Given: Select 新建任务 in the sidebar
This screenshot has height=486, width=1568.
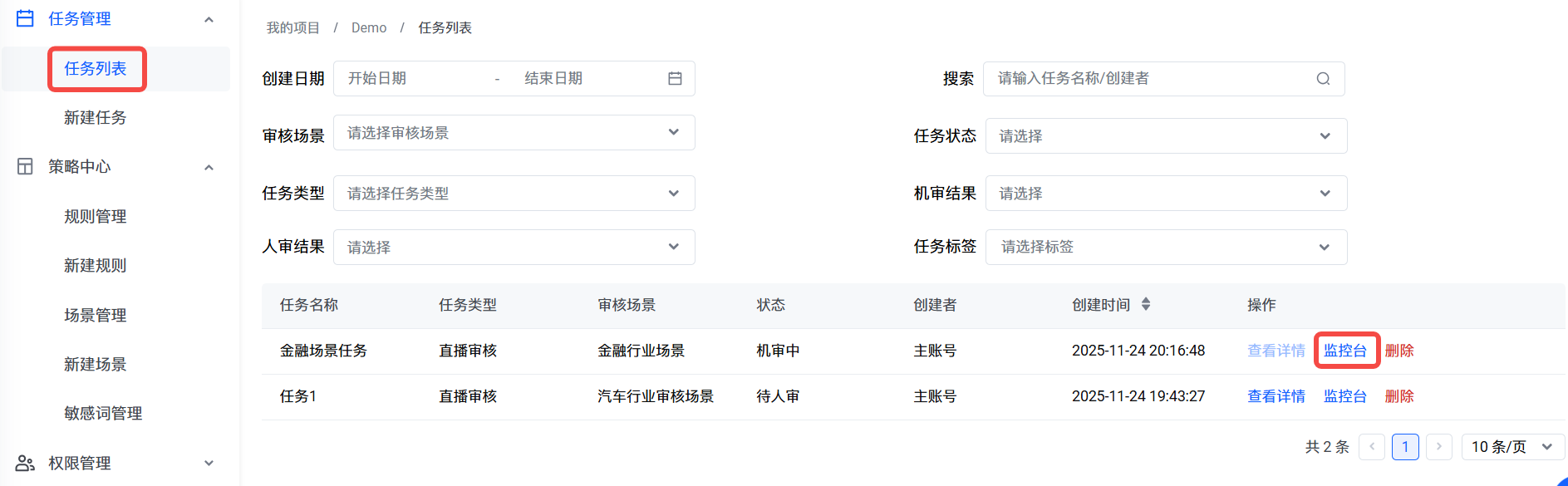Looking at the screenshot, I should (96, 117).
